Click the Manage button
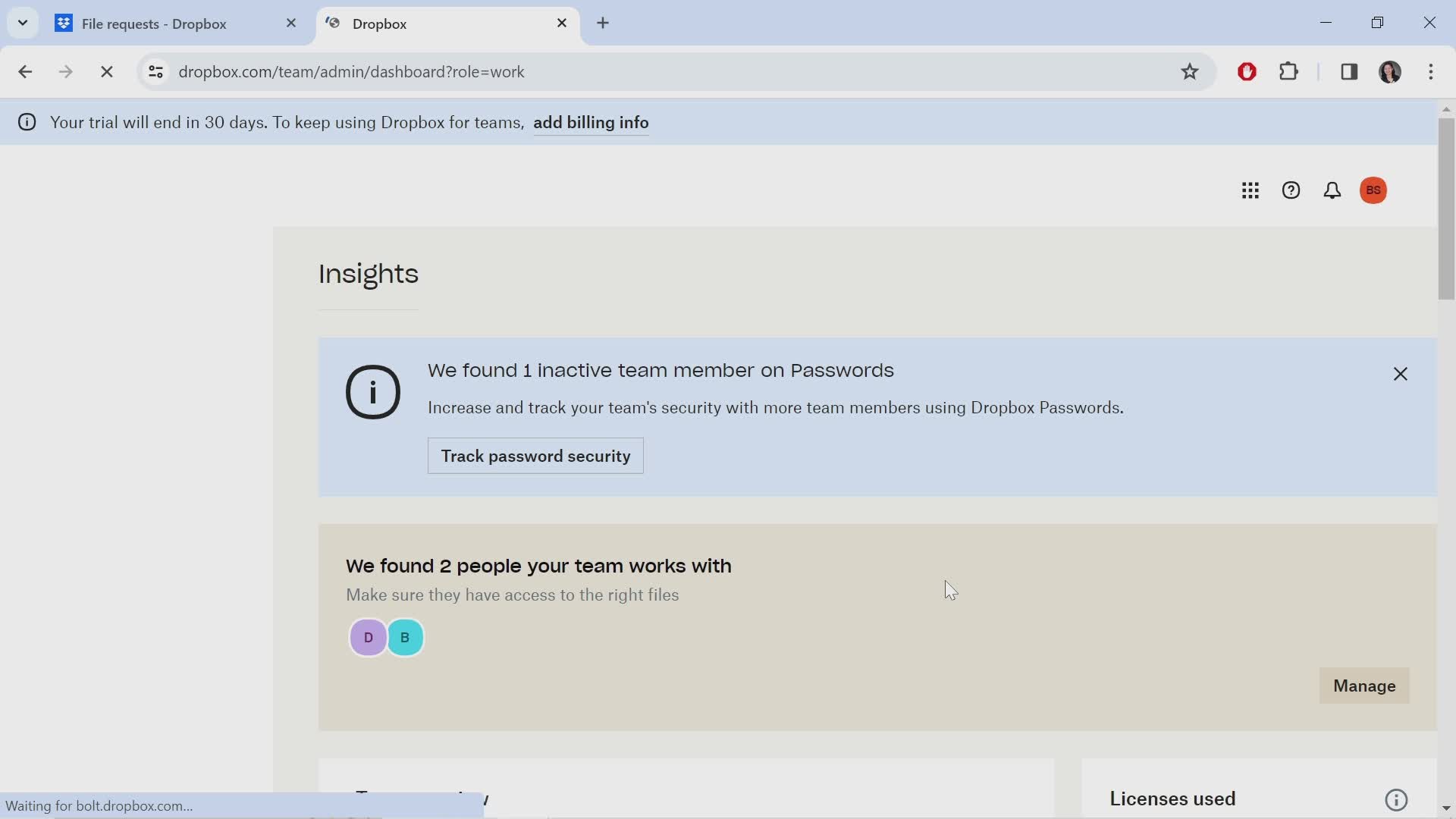This screenshot has width=1456, height=819. [1363, 686]
